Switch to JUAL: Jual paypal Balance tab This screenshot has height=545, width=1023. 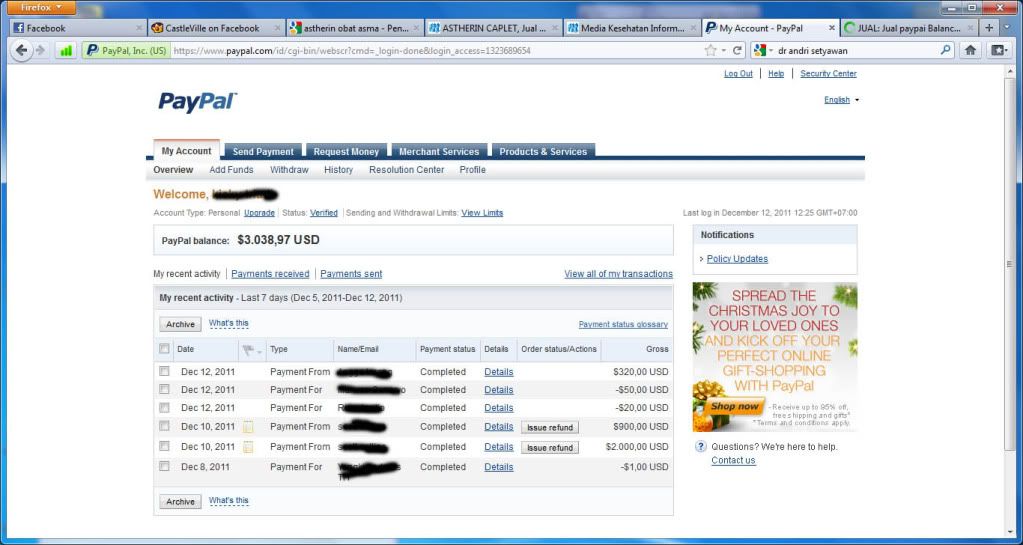point(909,28)
